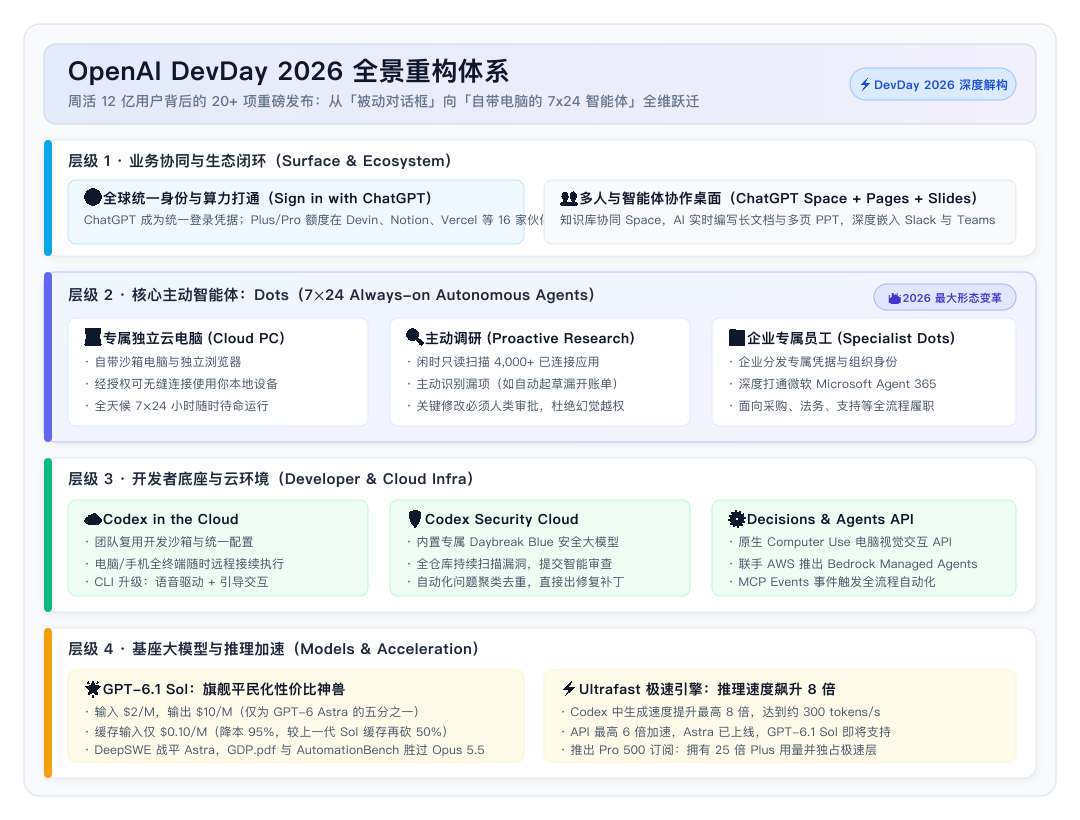Click the globe icon beside 全球统一身份与算力打通

pyautogui.click(x=93, y=198)
